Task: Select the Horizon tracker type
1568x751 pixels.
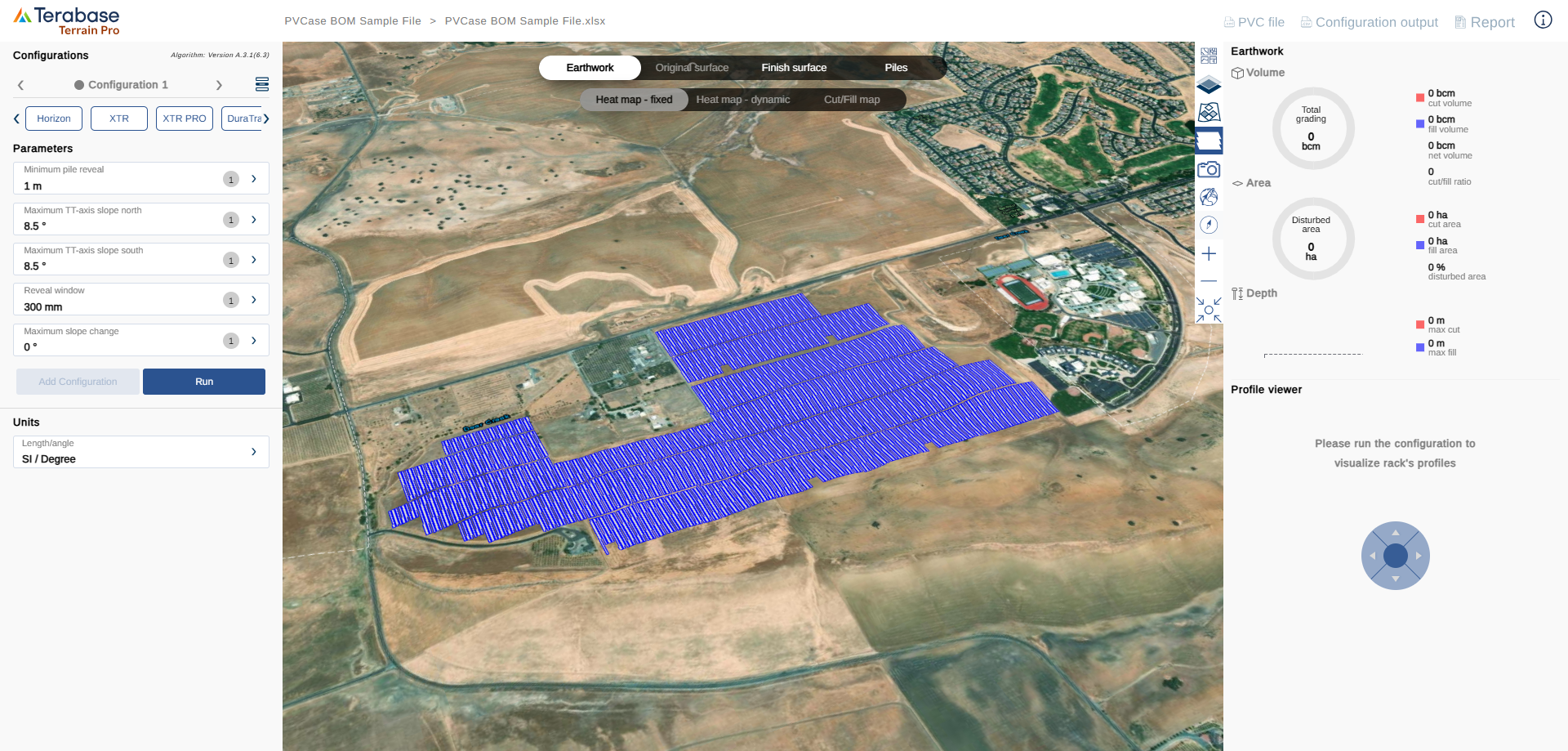Action: pyautogui.click(x=54, y=118)
